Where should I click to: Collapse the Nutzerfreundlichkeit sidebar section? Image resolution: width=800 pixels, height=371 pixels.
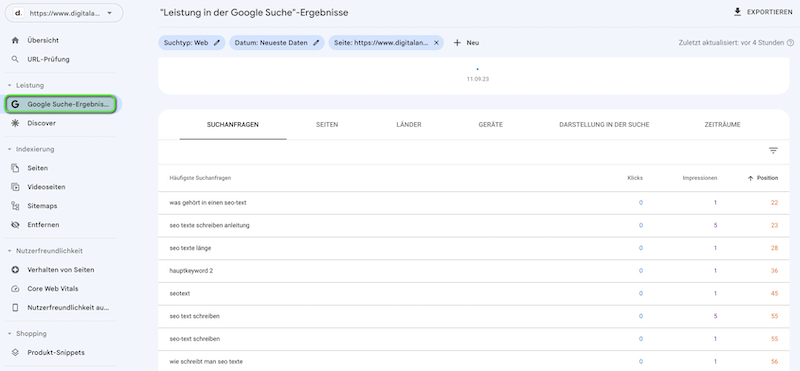click(x=9, y=251)
